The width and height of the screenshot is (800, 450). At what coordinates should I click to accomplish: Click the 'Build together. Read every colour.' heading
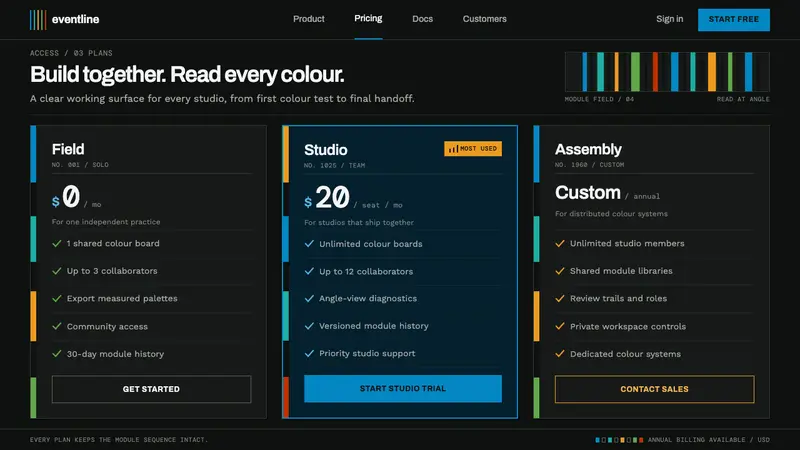click(x=187, y=74)
